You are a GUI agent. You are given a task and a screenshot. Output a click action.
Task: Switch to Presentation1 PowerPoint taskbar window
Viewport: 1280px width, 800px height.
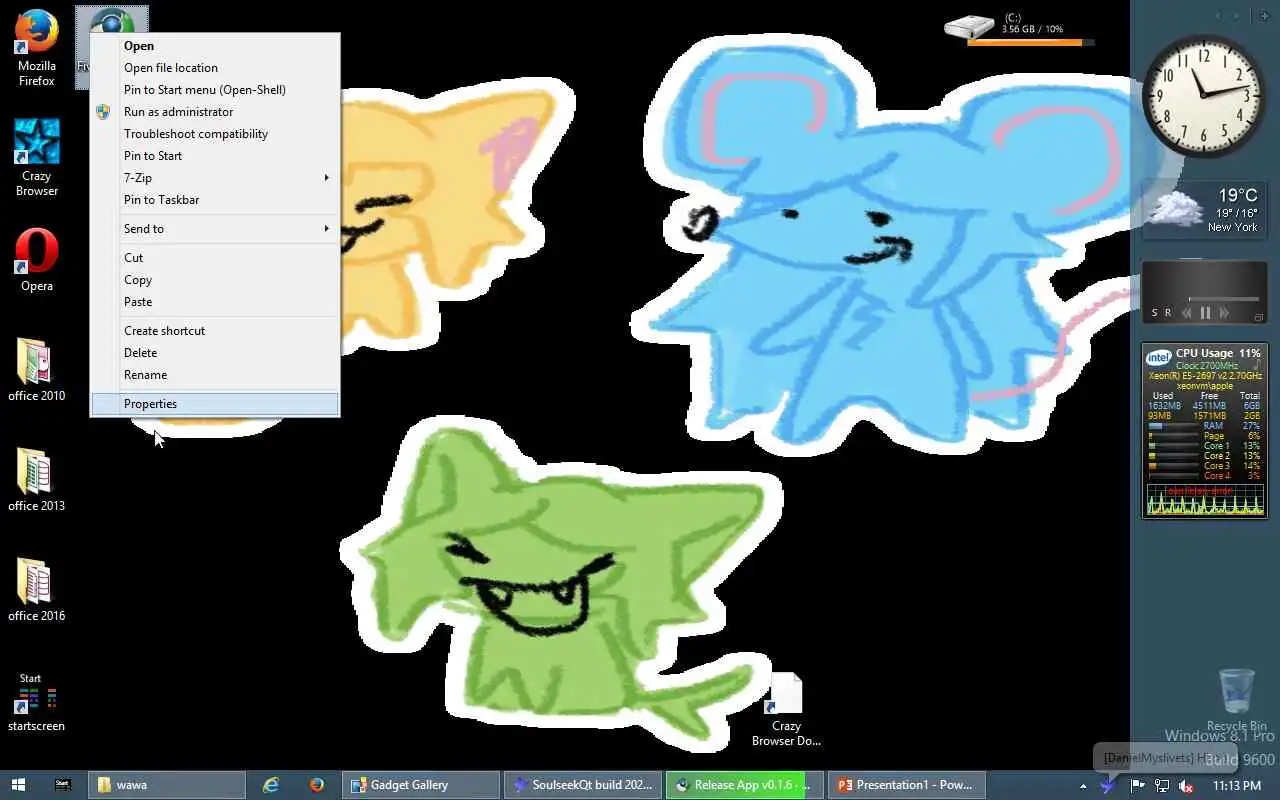907,785
